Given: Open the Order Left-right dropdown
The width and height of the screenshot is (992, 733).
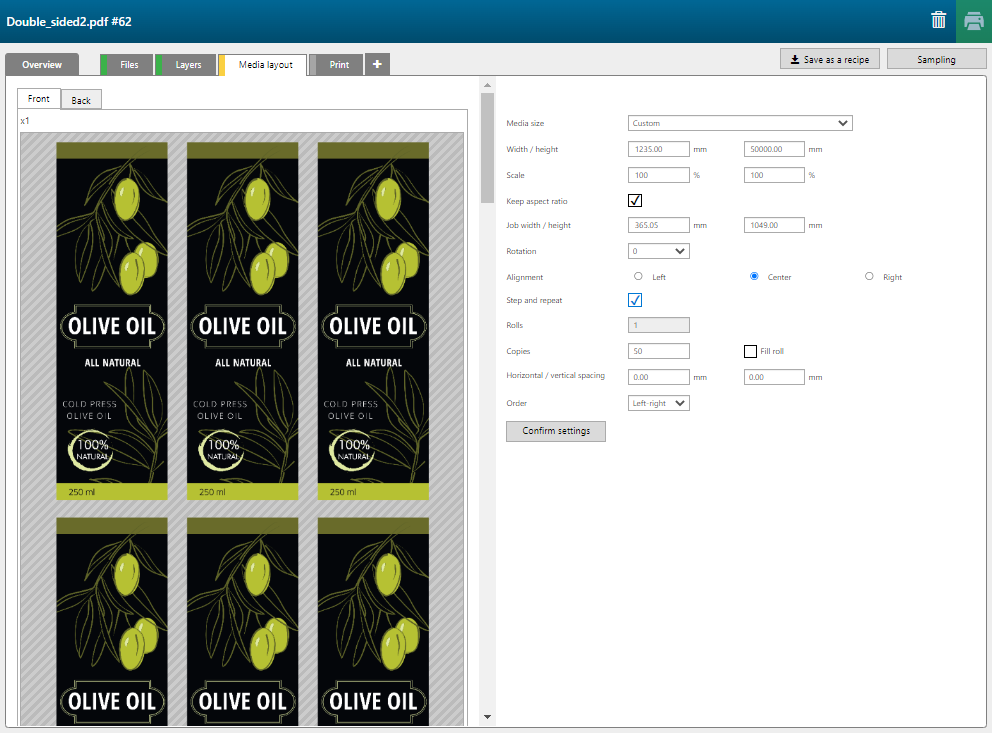Looking at the screenshot, I should pyautogui.click(x=659, y=403).
